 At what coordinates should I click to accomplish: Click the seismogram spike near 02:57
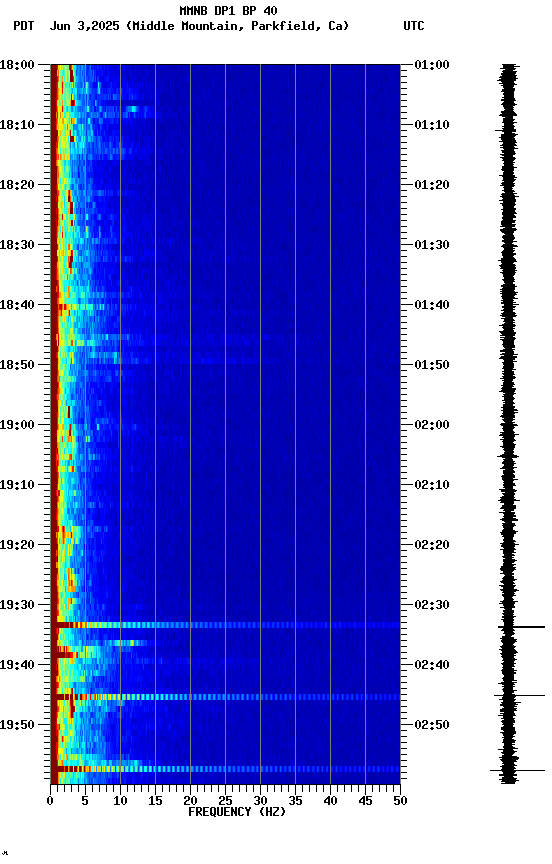[517, 770]
